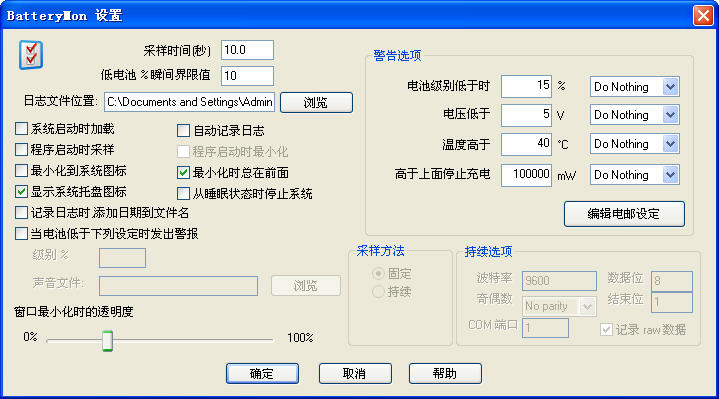Confirm settings with 确定 button

[262, 373]
